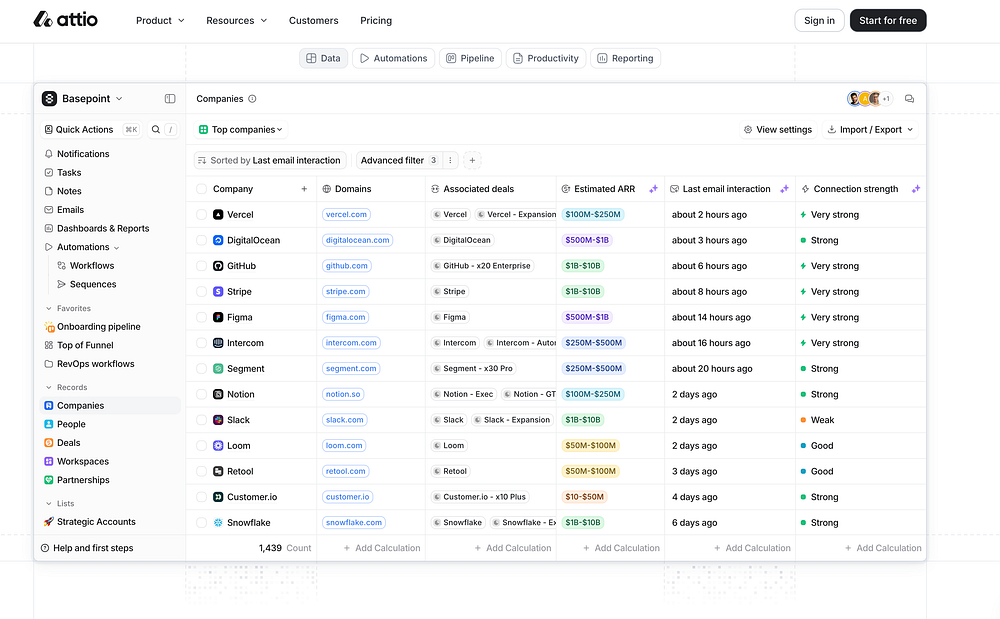Click the $500M-$1B ARR tag for DigitalOcean
The width and height of the screenshot is (1000, 619).
(x=587, y=241)
